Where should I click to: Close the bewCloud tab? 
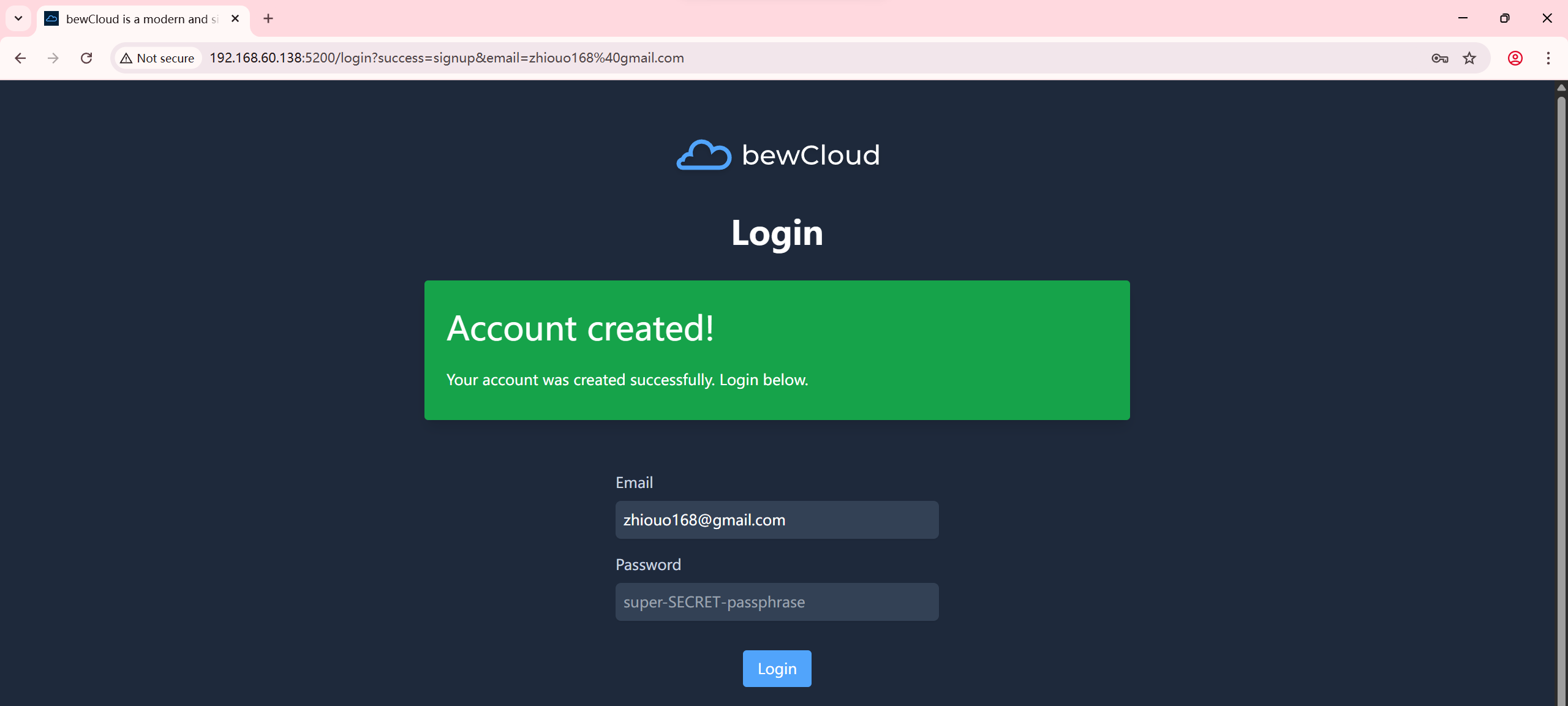235,19
